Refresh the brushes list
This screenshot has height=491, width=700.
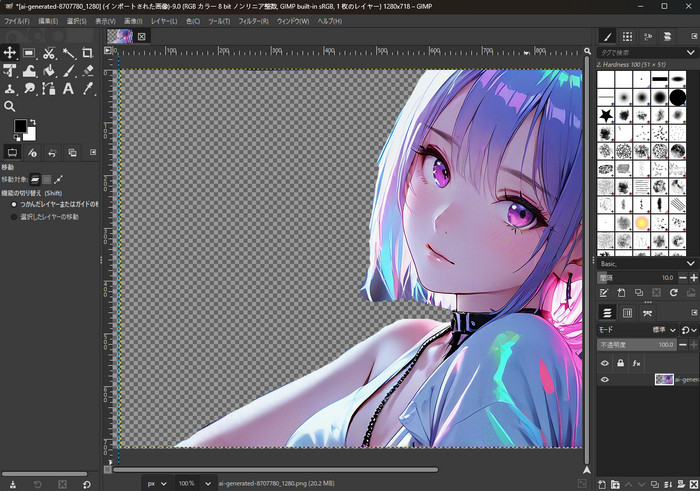[x=674, y=293]
